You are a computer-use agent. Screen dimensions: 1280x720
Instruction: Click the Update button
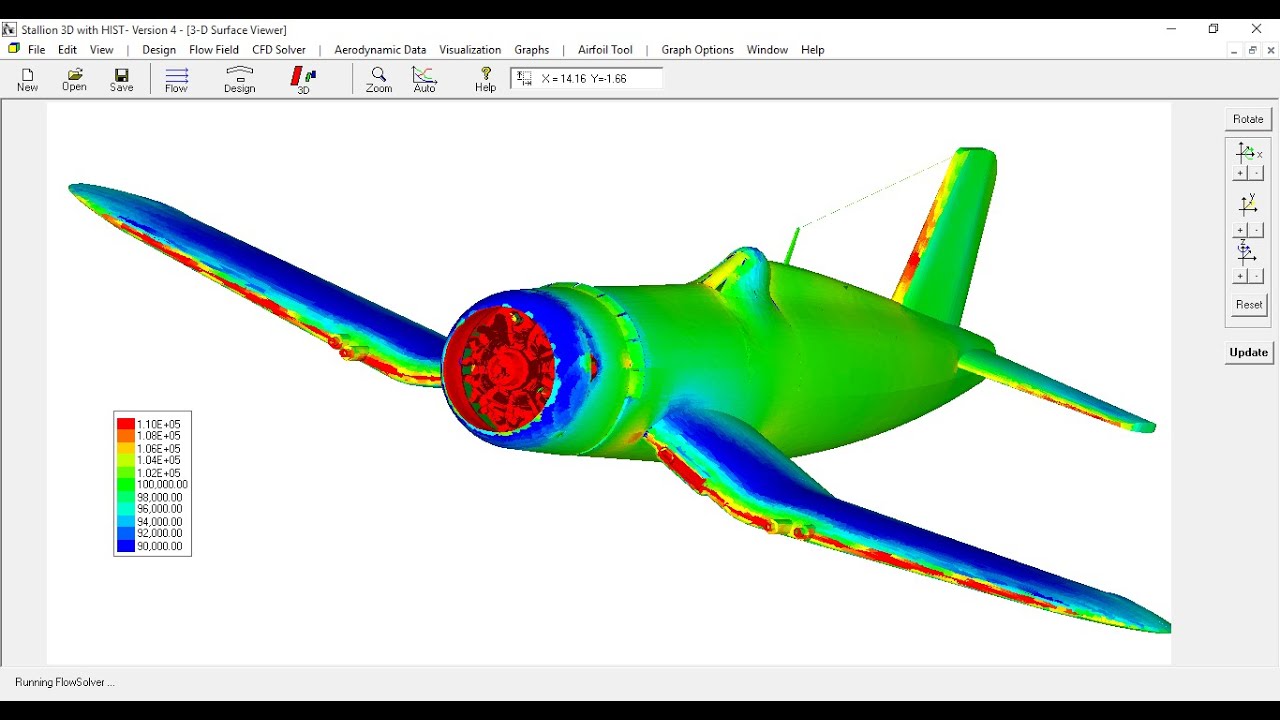[1248, 352]
